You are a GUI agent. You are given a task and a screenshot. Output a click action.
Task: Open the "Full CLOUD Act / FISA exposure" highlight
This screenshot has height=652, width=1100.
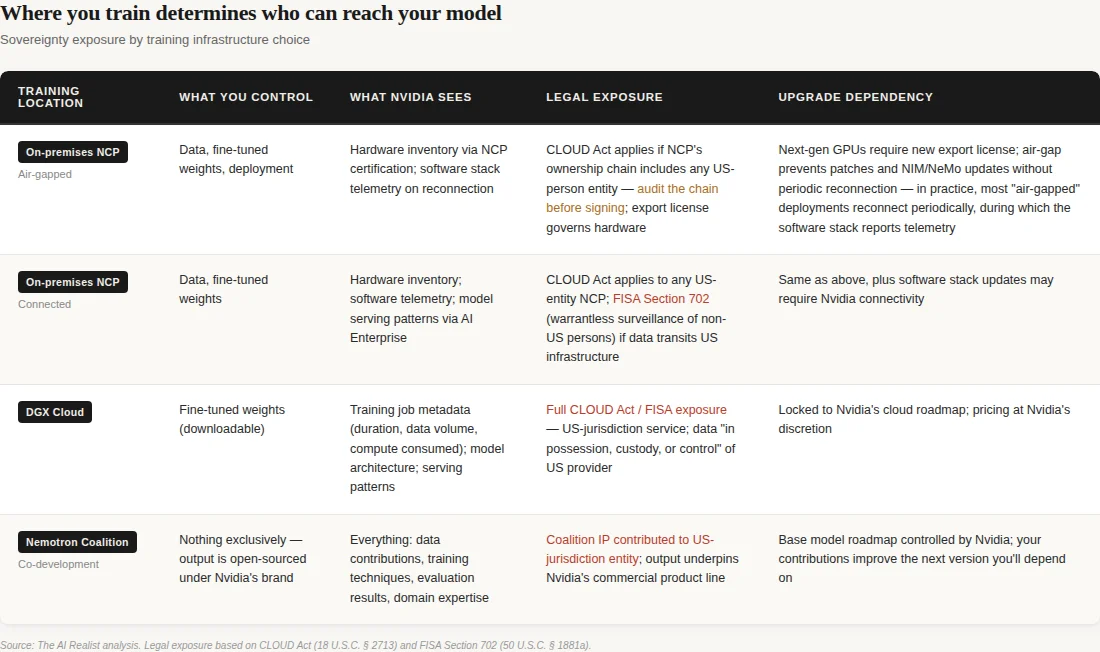pyautogui.click(x=636, y=410)
